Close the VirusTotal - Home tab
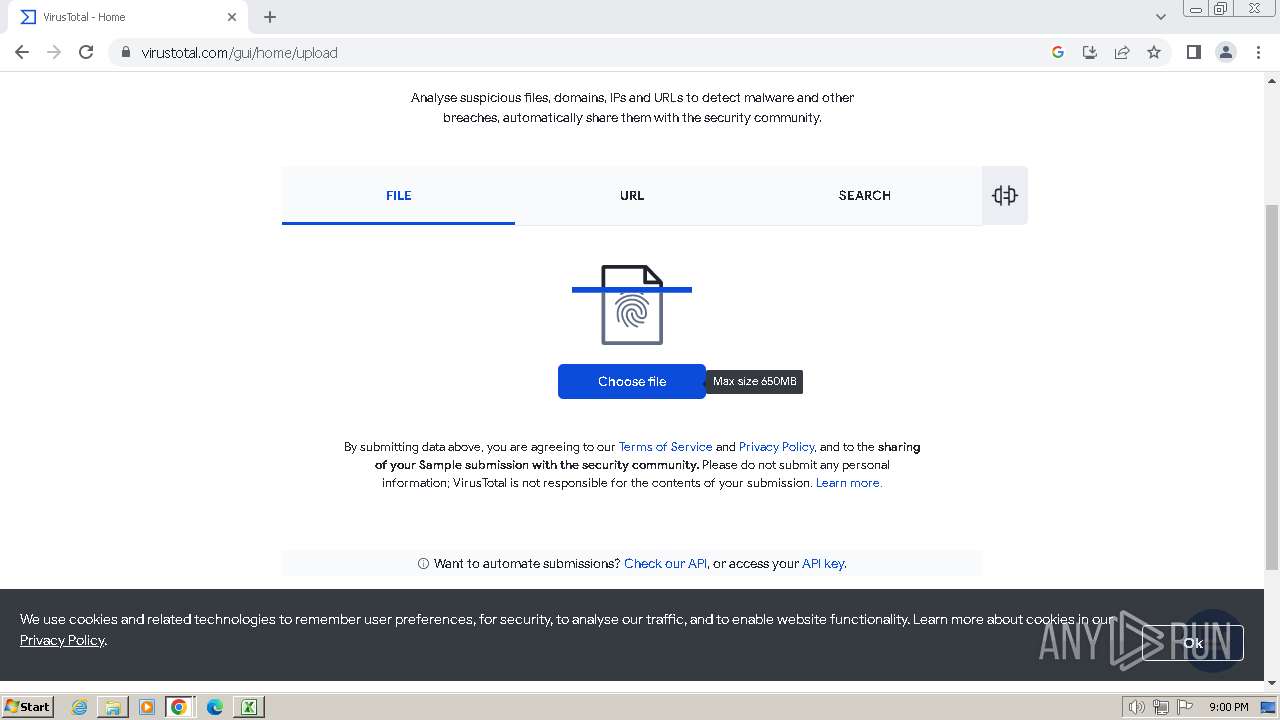 click(x=232, y=17)
